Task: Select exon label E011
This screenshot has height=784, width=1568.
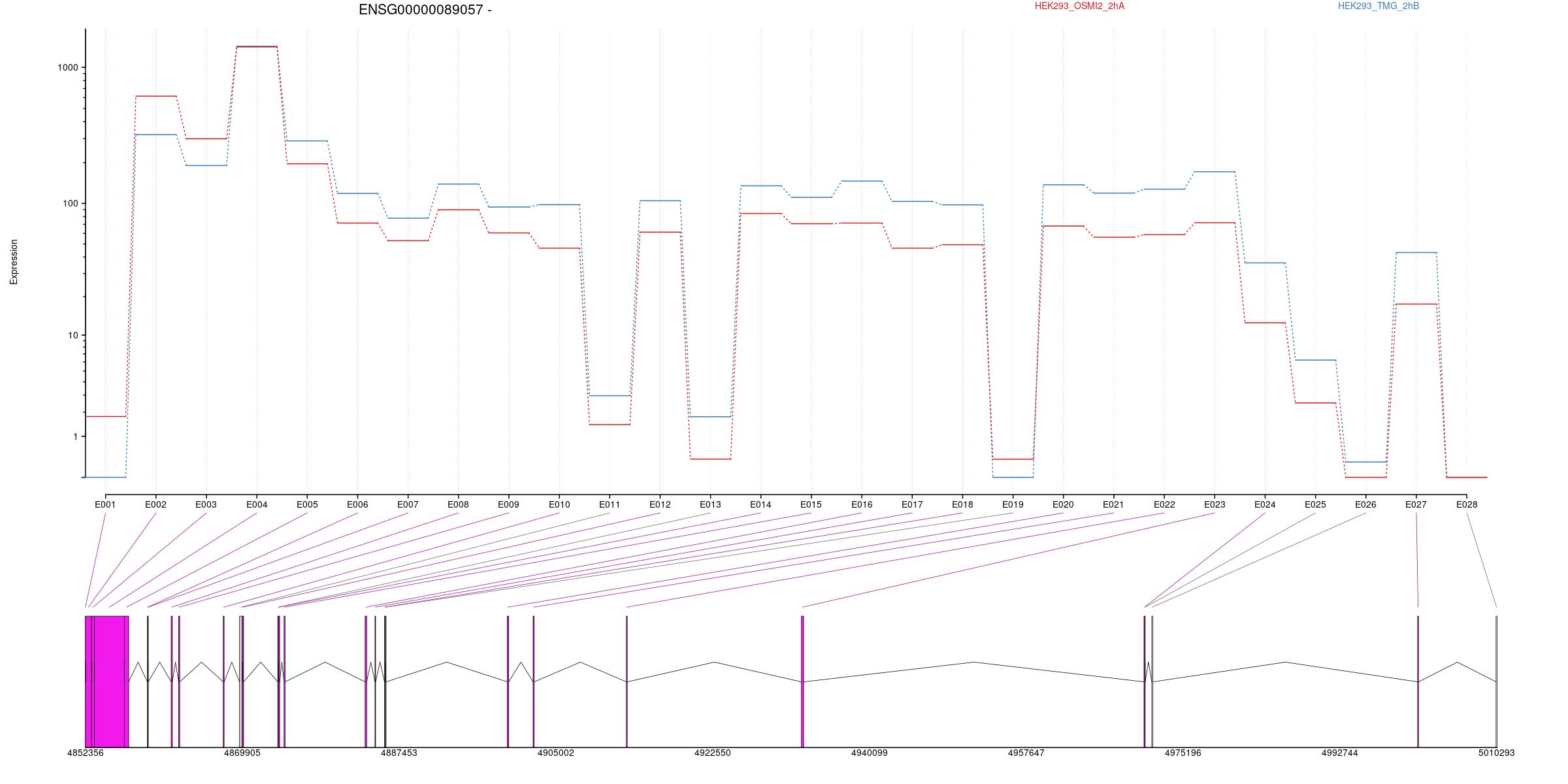Action: pyautogui.click(x=610, y=504)
